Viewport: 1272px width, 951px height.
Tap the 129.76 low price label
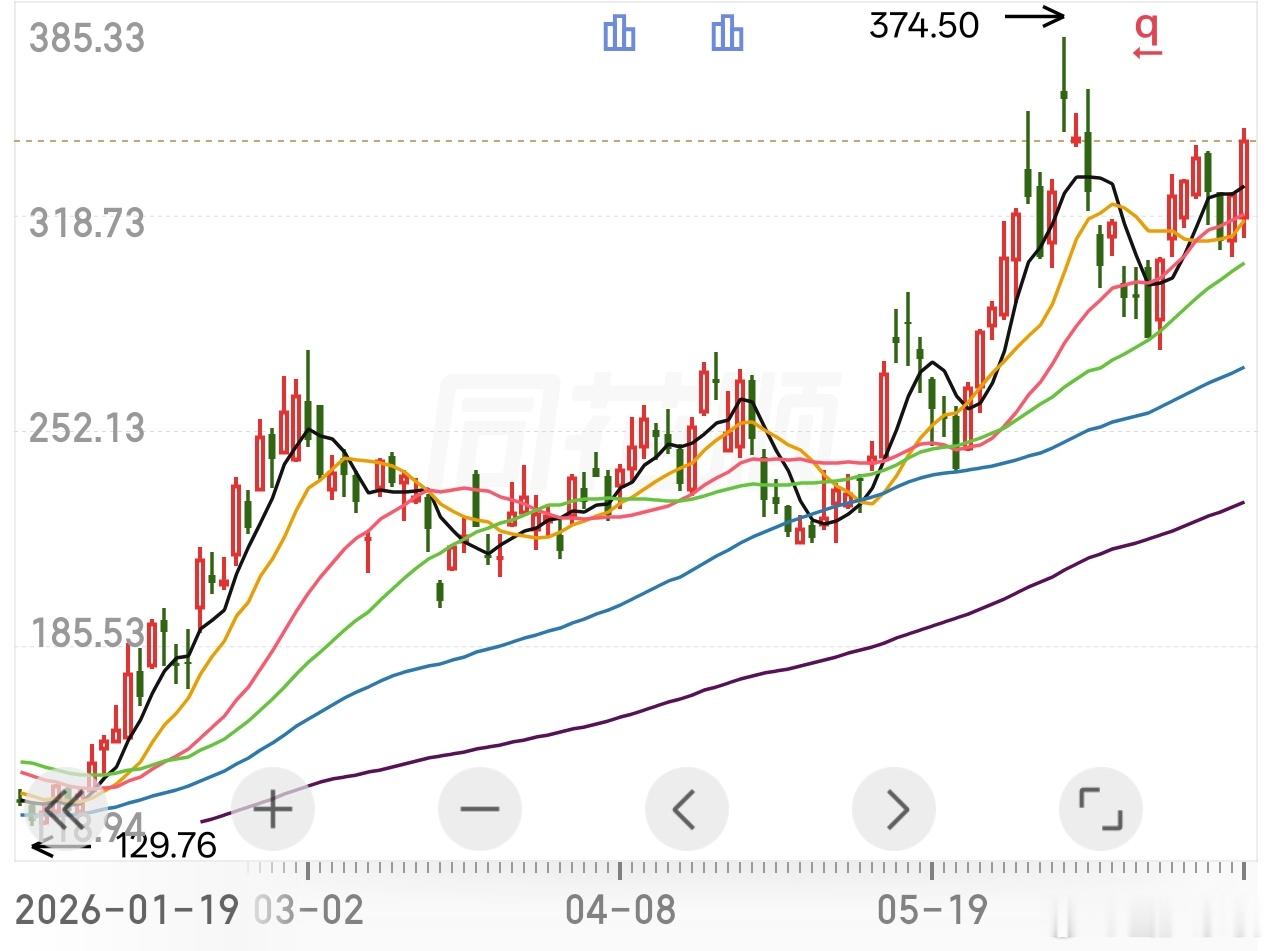(166, 846)
